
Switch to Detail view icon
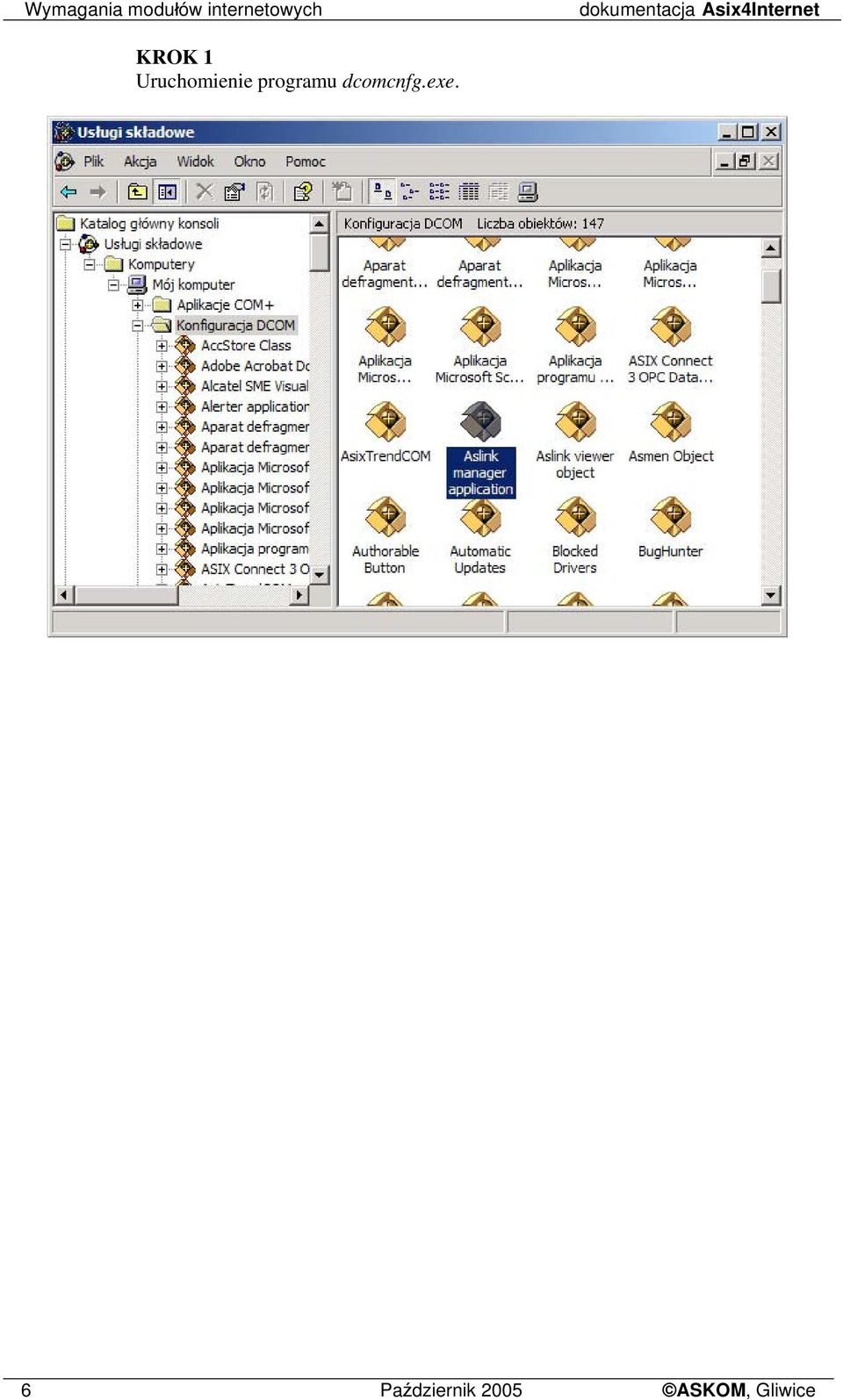tap(470, 191)
